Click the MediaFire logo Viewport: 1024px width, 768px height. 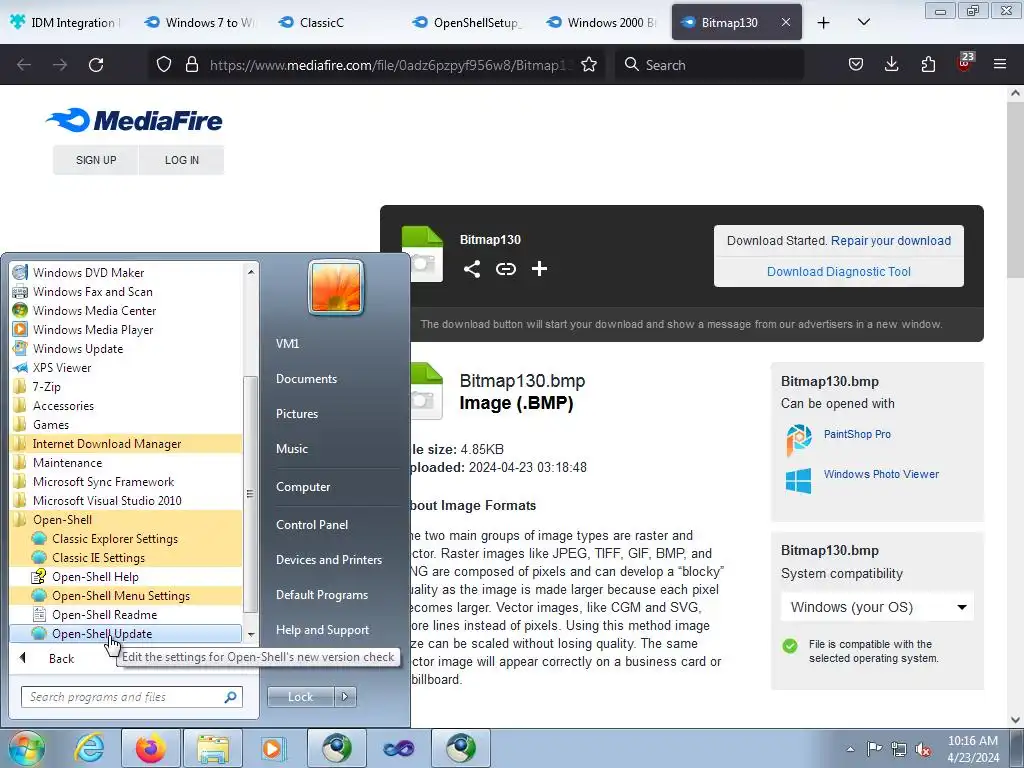[x=134, y=120]
